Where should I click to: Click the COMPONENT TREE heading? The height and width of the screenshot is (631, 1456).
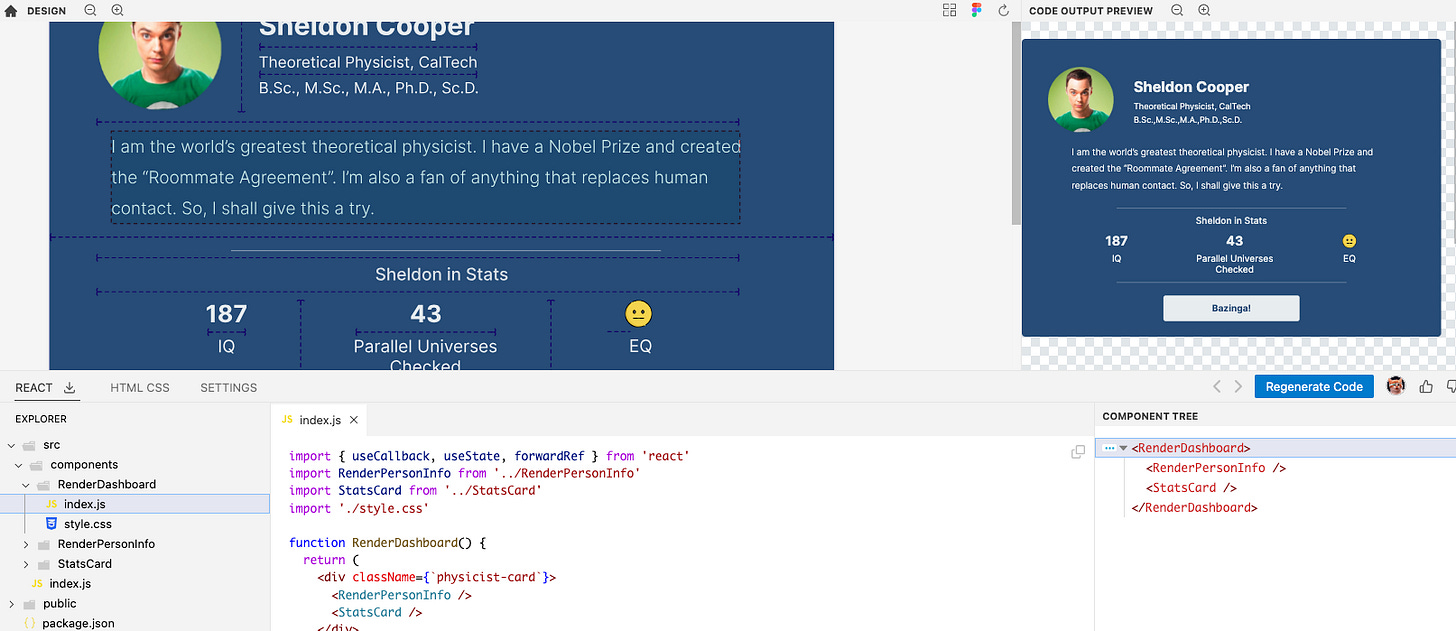coord(1150,416)
